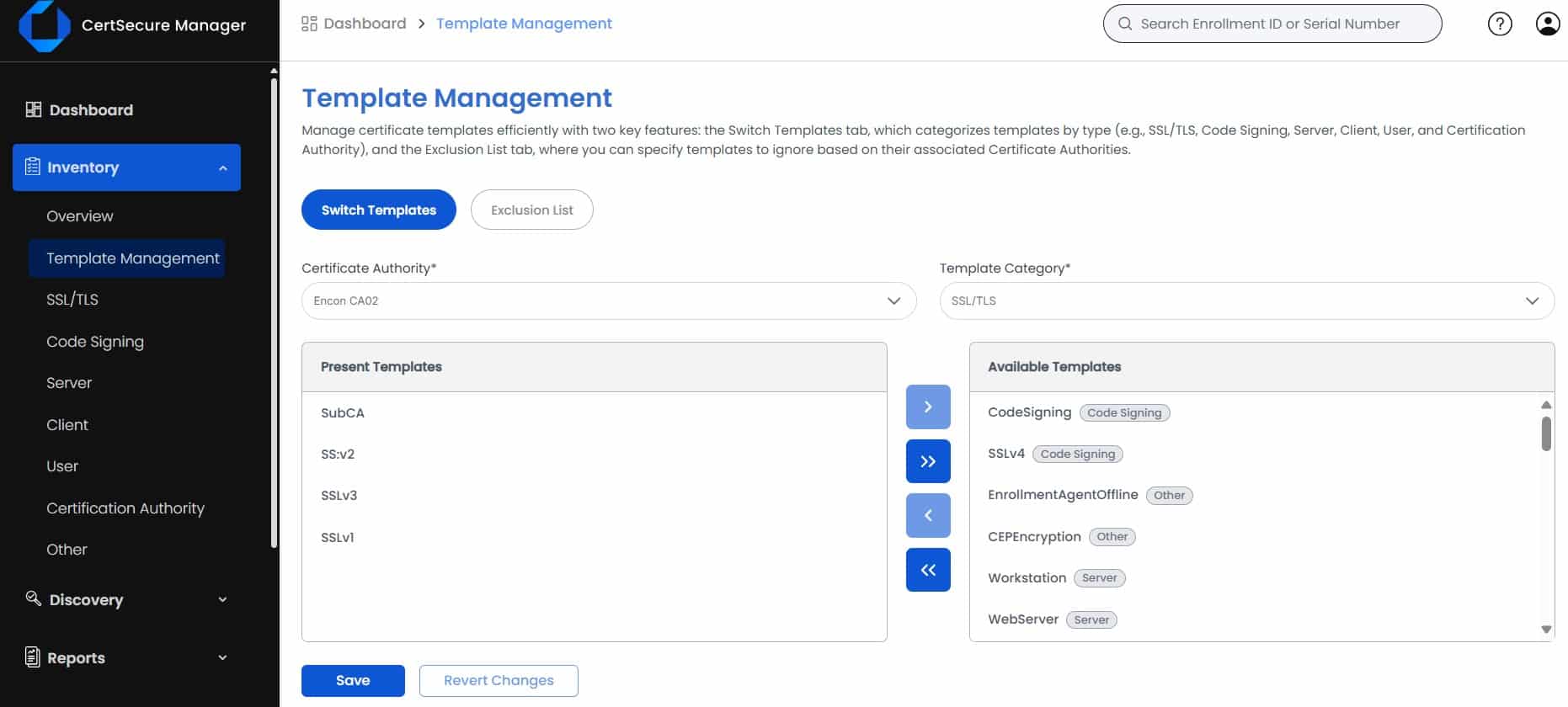Select the Switch Templates tab
The width and height of the screenshot is (1568, 707).
click(x=378, y=210)
